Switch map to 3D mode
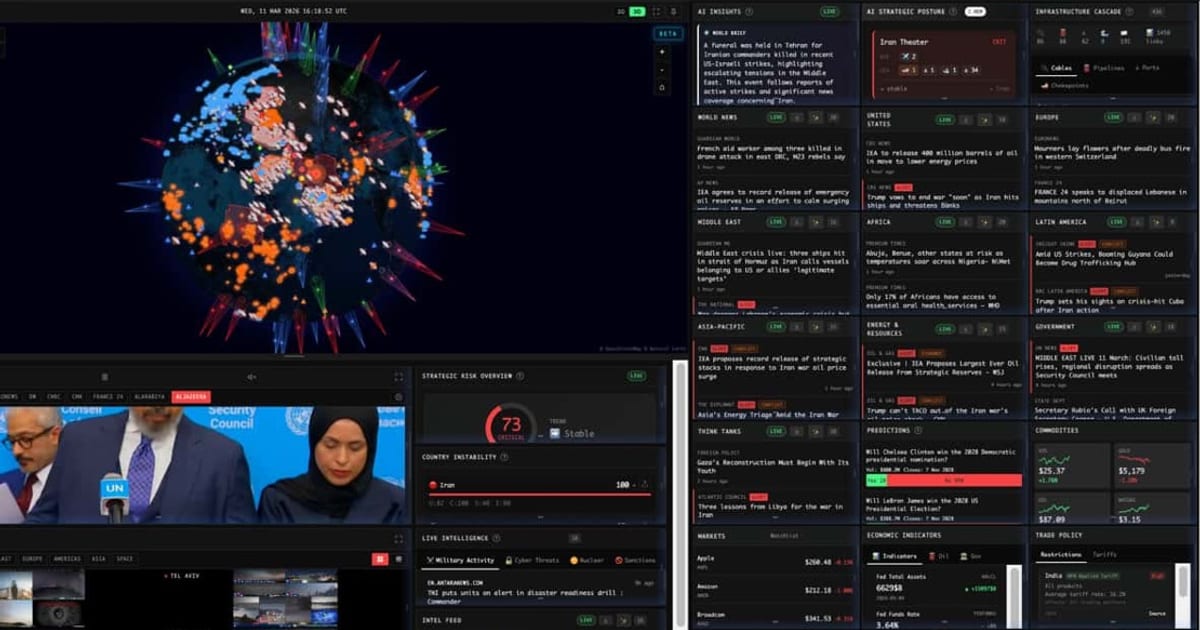This screenshot has width=1200, height=630. 636,11
